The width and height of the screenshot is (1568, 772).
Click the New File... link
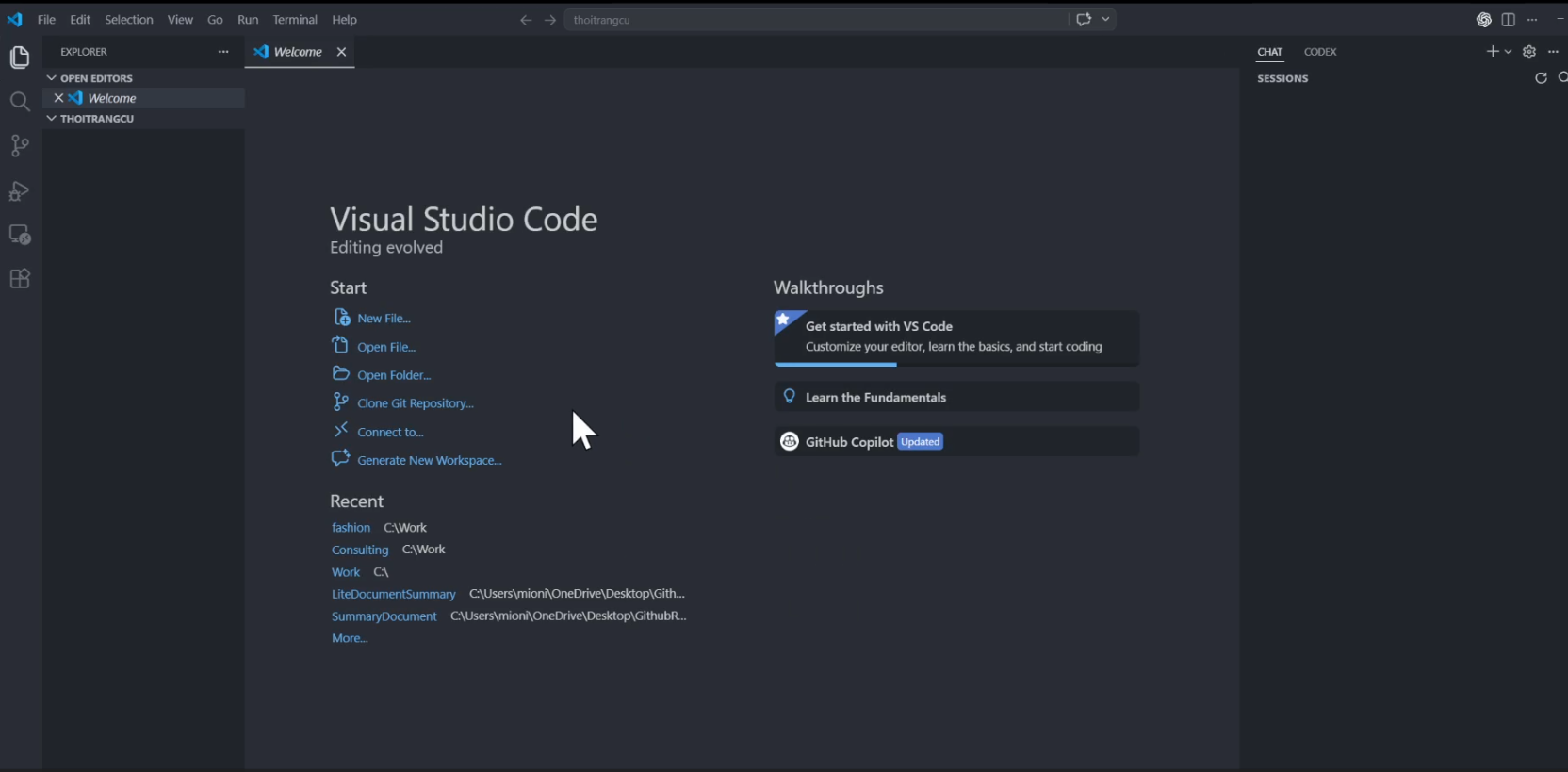point(384,319)
